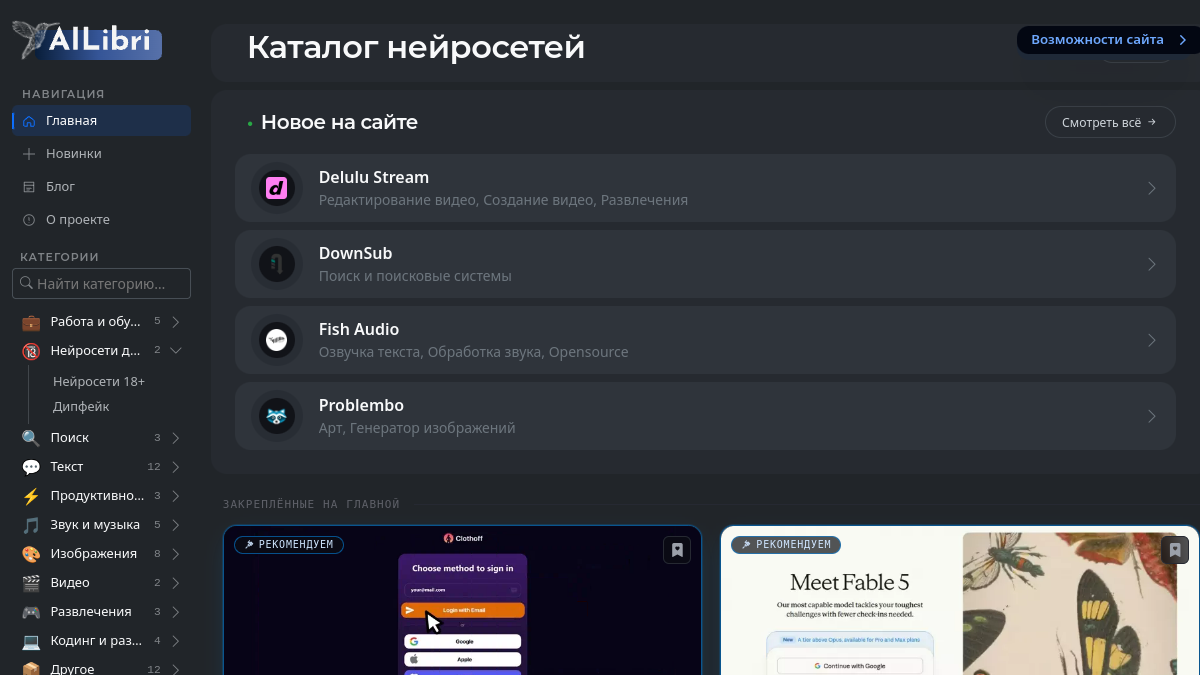The width and height of the screenshot is (1200, 675).
Task: Click the laptop icon beside Кодинг и раз…
Action: tap(31, 641)
